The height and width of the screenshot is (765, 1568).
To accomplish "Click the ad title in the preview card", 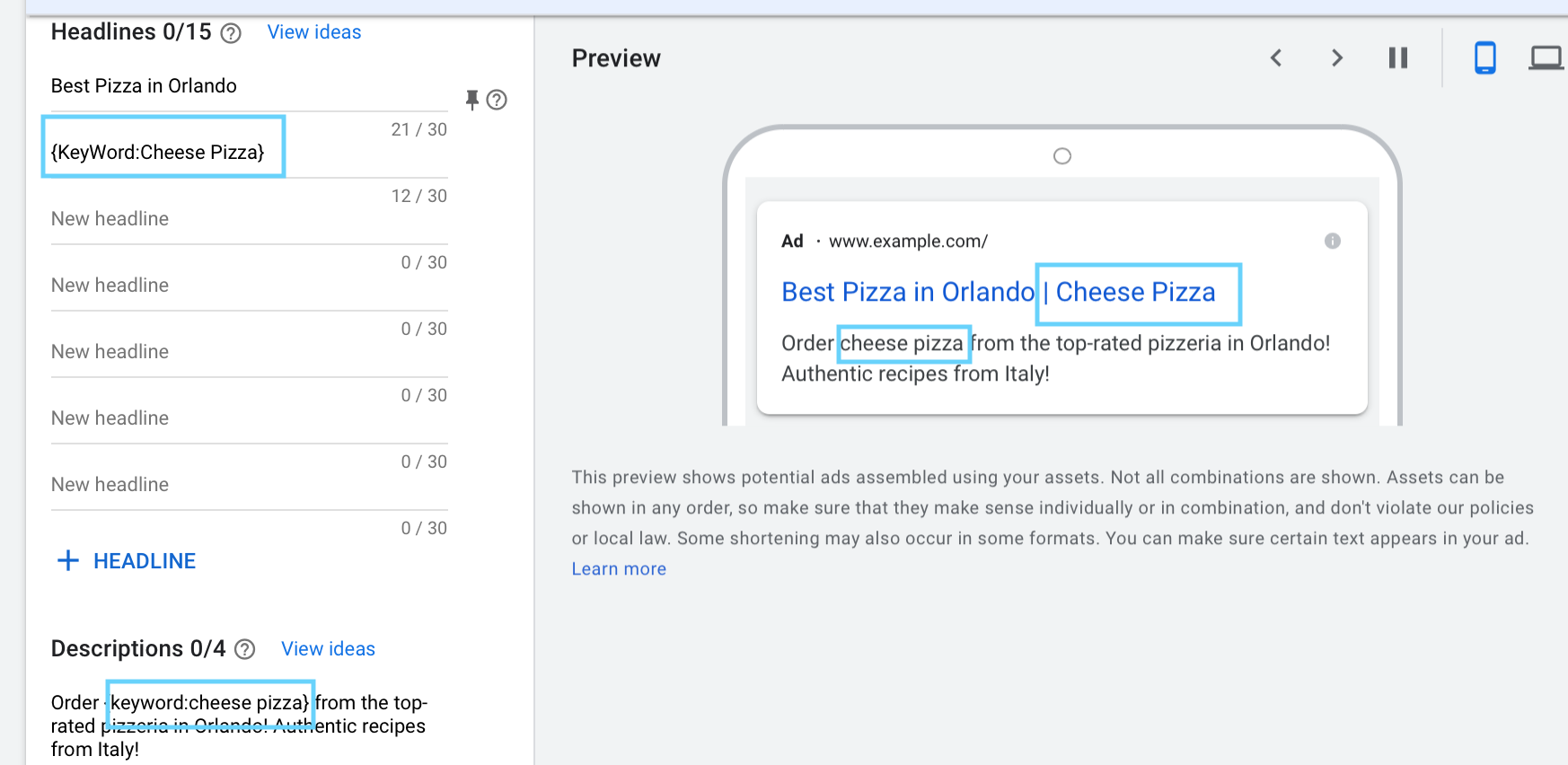I will click(998, 292).
